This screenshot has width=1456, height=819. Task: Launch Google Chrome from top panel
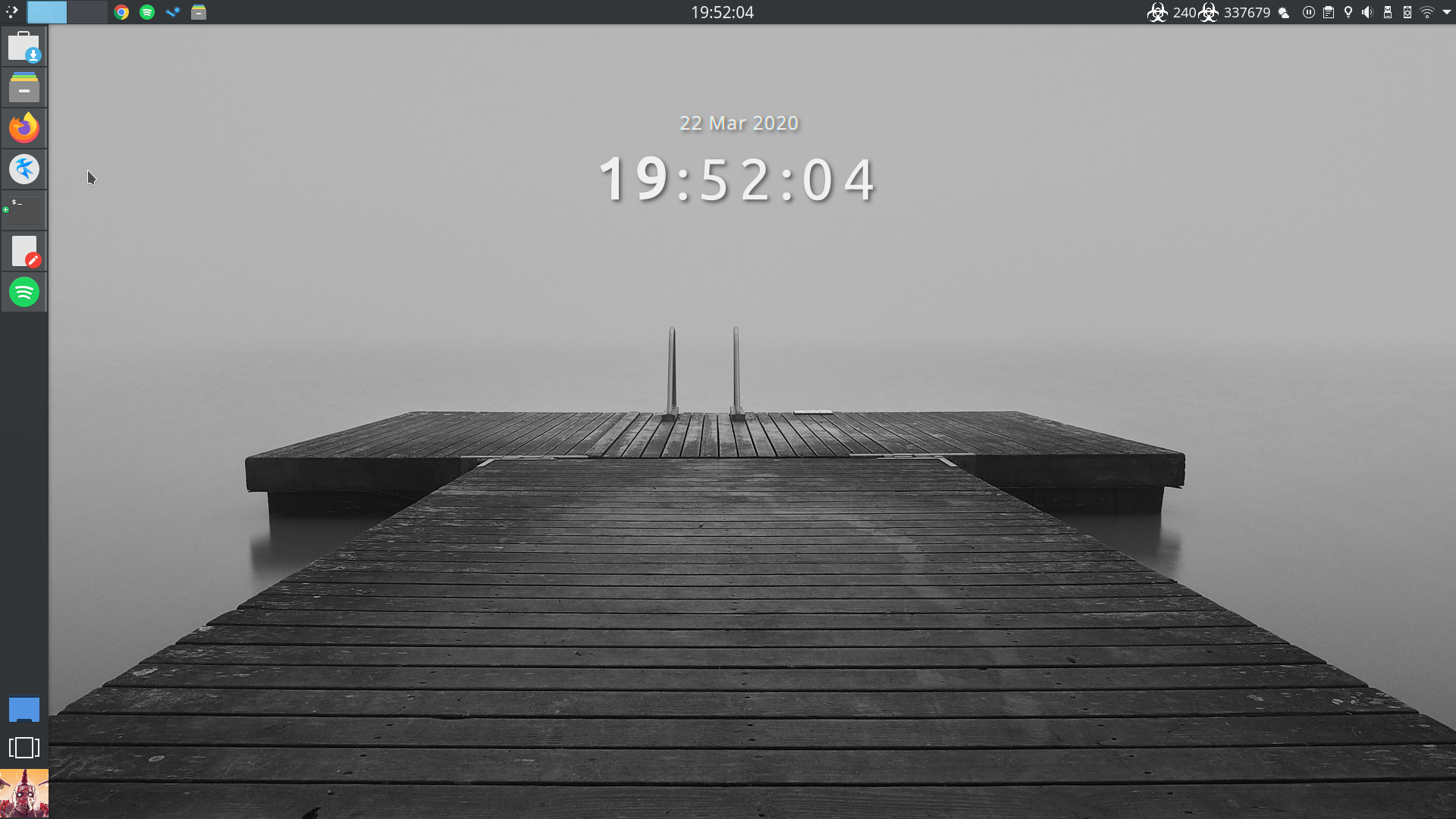coord(121,12)
